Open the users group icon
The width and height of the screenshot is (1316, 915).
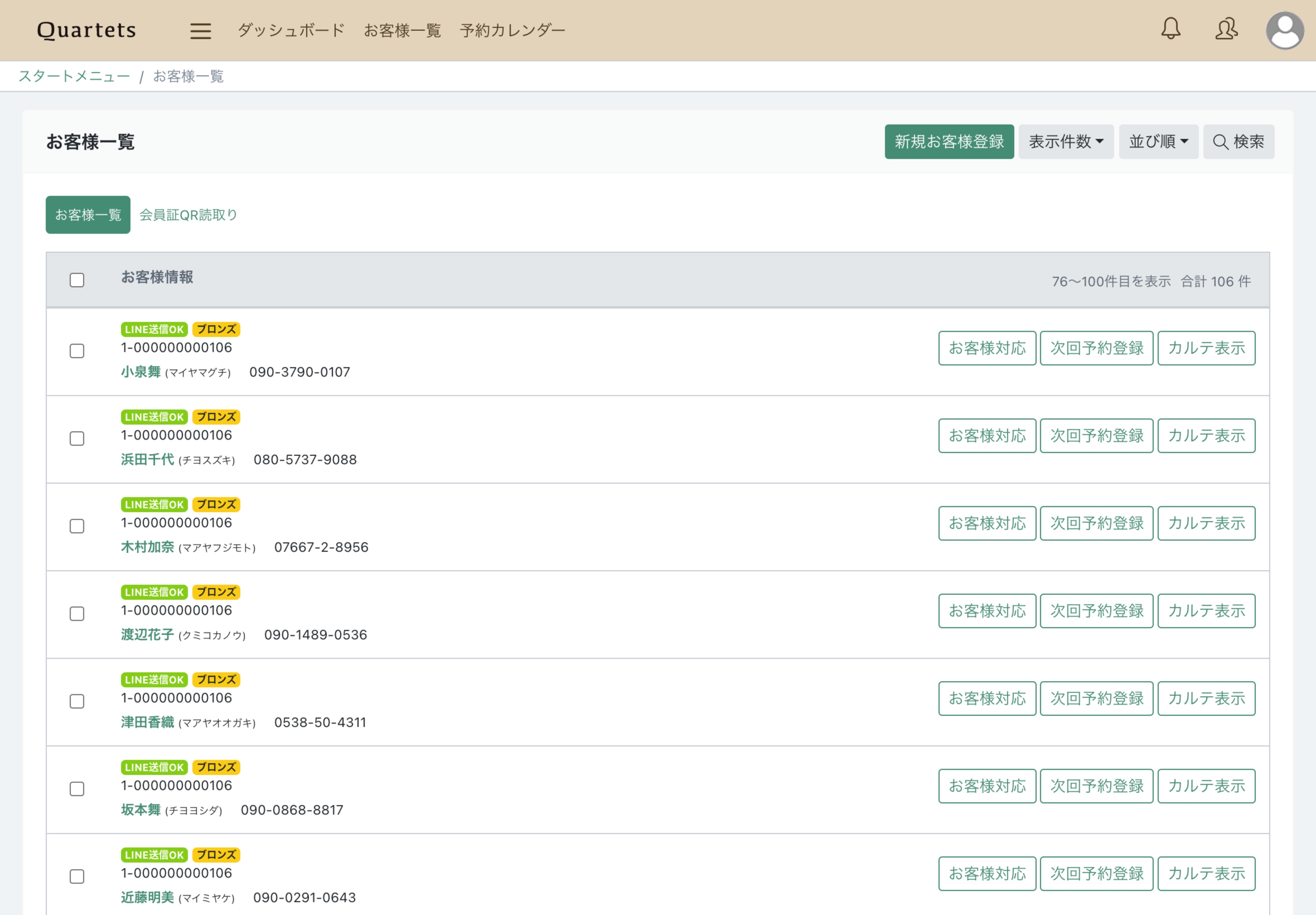tap(1226, 29)
